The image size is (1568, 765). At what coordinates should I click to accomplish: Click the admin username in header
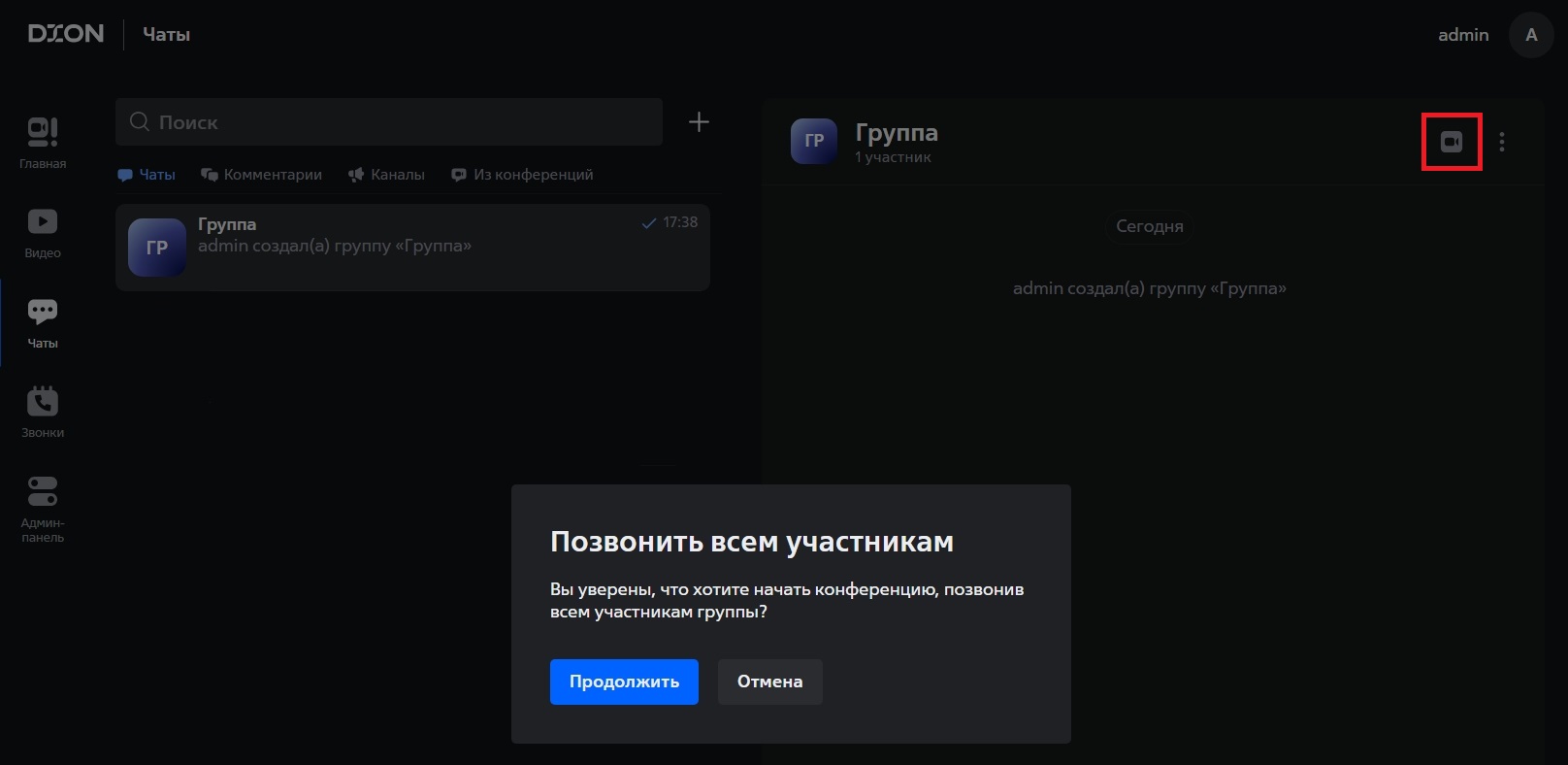click(1462, 35)
